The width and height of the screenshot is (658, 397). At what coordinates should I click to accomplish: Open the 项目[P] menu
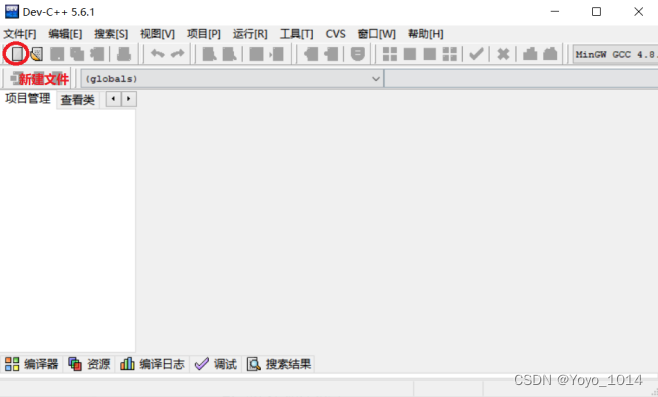tap(204, 34)
